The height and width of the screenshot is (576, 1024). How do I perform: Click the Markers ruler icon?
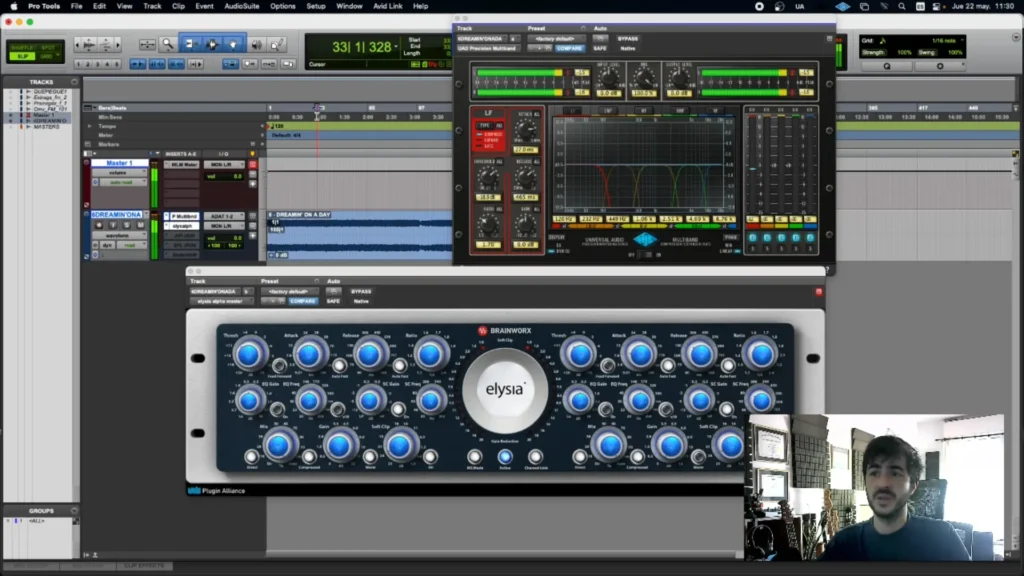(x=88, y=144)
